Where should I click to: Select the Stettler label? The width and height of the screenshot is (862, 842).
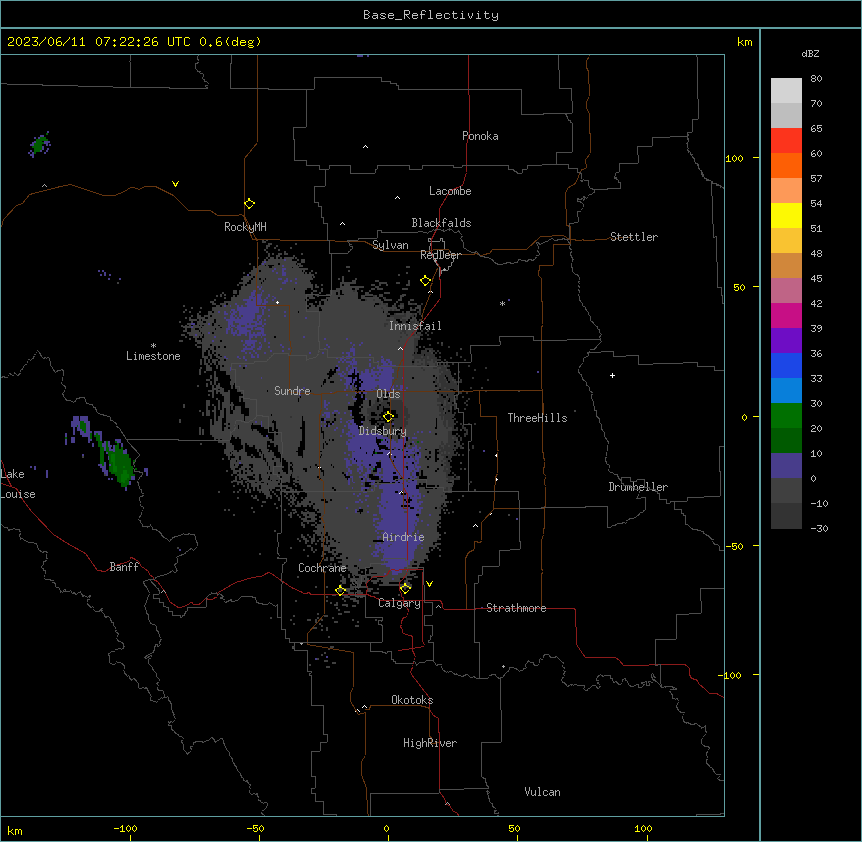pyautogui.click(x=634, y=237)
